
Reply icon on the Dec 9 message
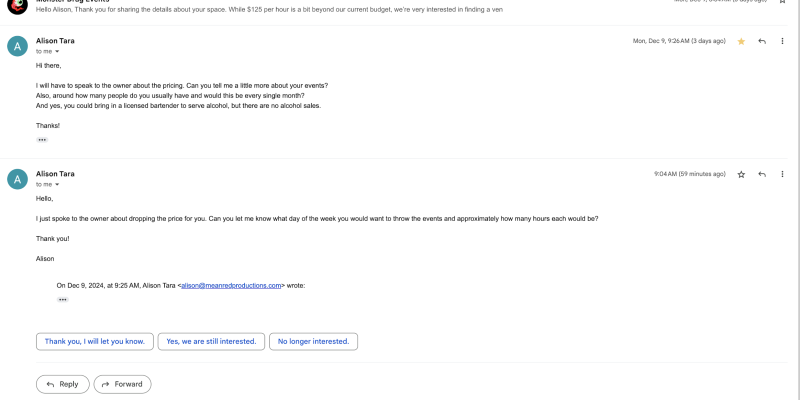coord(762,41)
